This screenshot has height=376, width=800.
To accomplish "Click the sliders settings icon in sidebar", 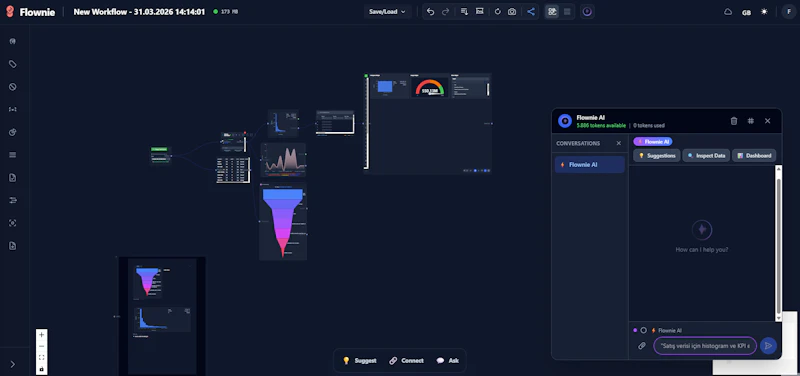I will (x=13, y=200).
